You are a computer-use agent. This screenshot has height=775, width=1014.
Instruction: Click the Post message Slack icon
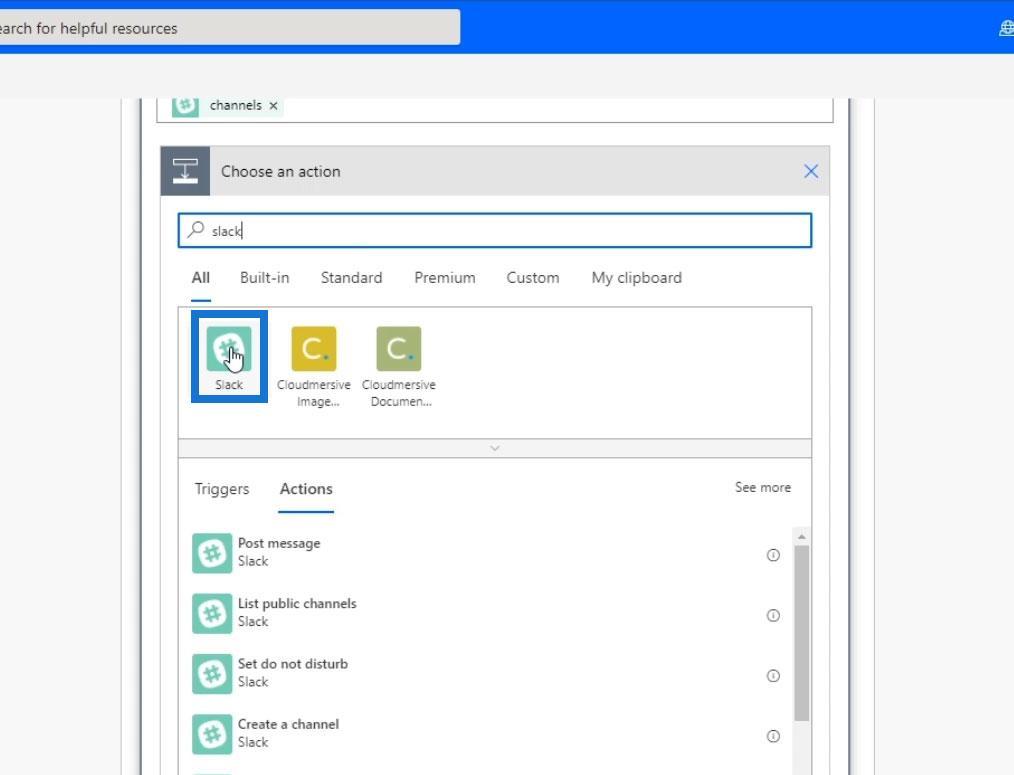pyautogui.click(x=212, y=553)
